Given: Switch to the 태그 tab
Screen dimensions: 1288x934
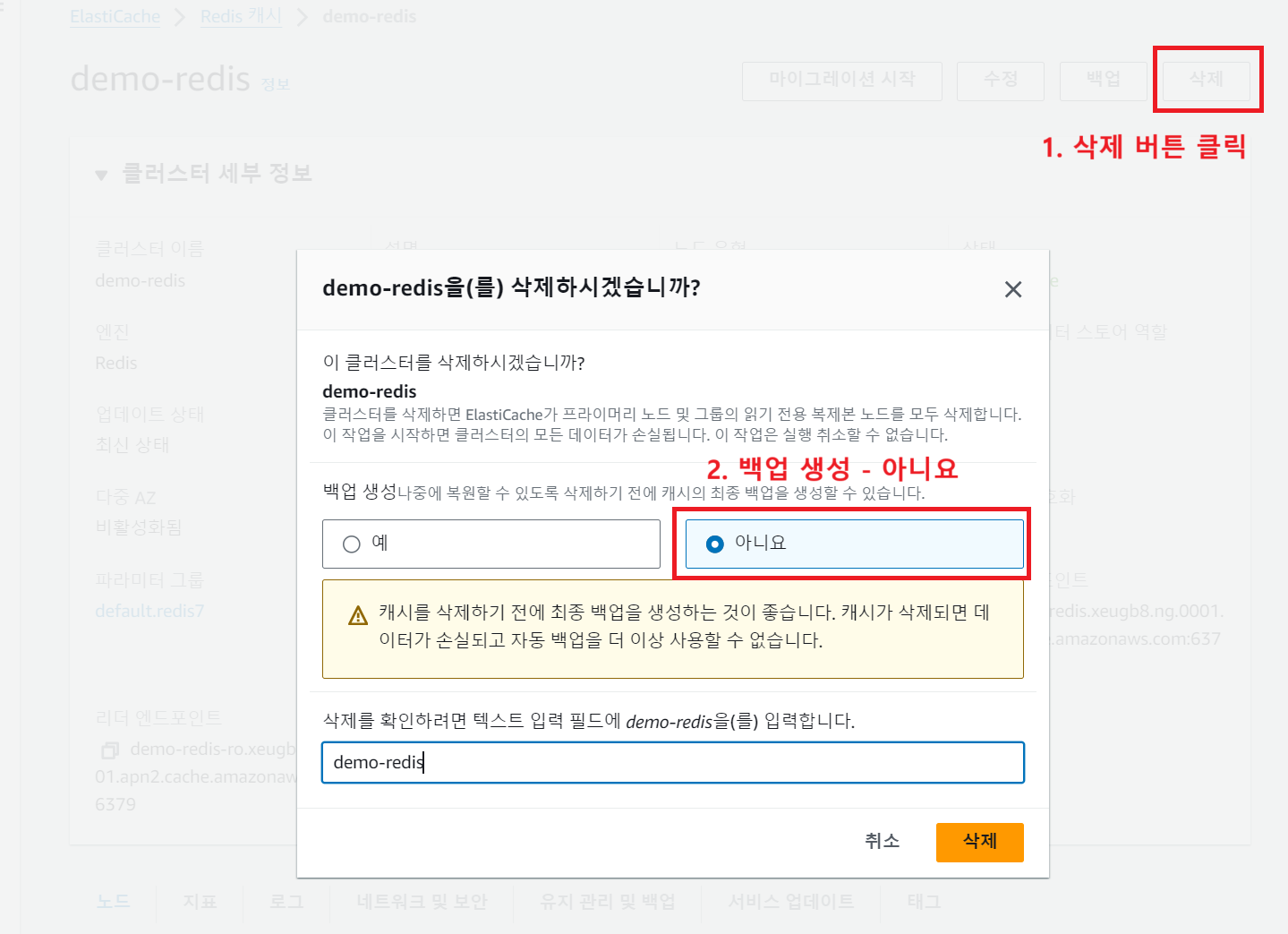Looking at the screenshot, I should 924,902.
